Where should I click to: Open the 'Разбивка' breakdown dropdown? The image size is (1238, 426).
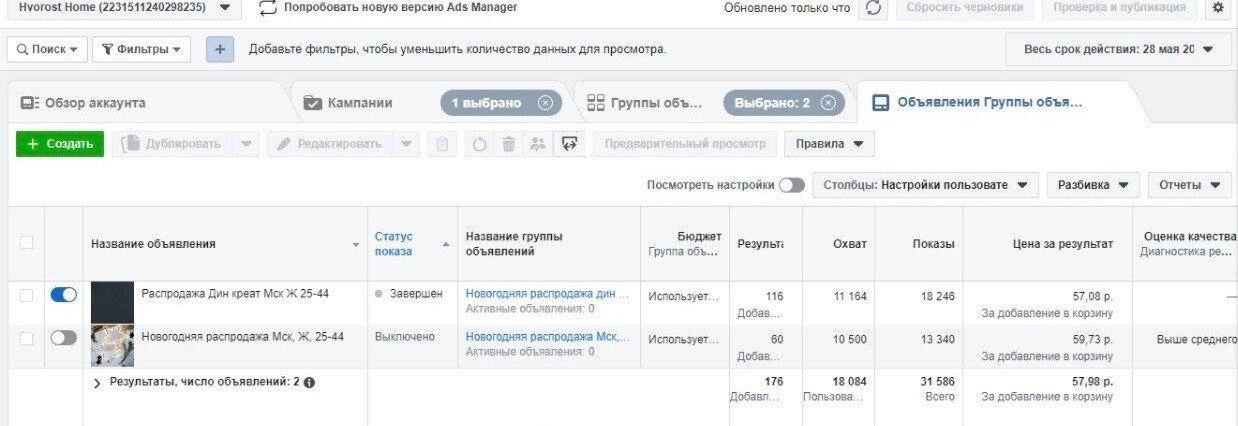[1093, 185]
